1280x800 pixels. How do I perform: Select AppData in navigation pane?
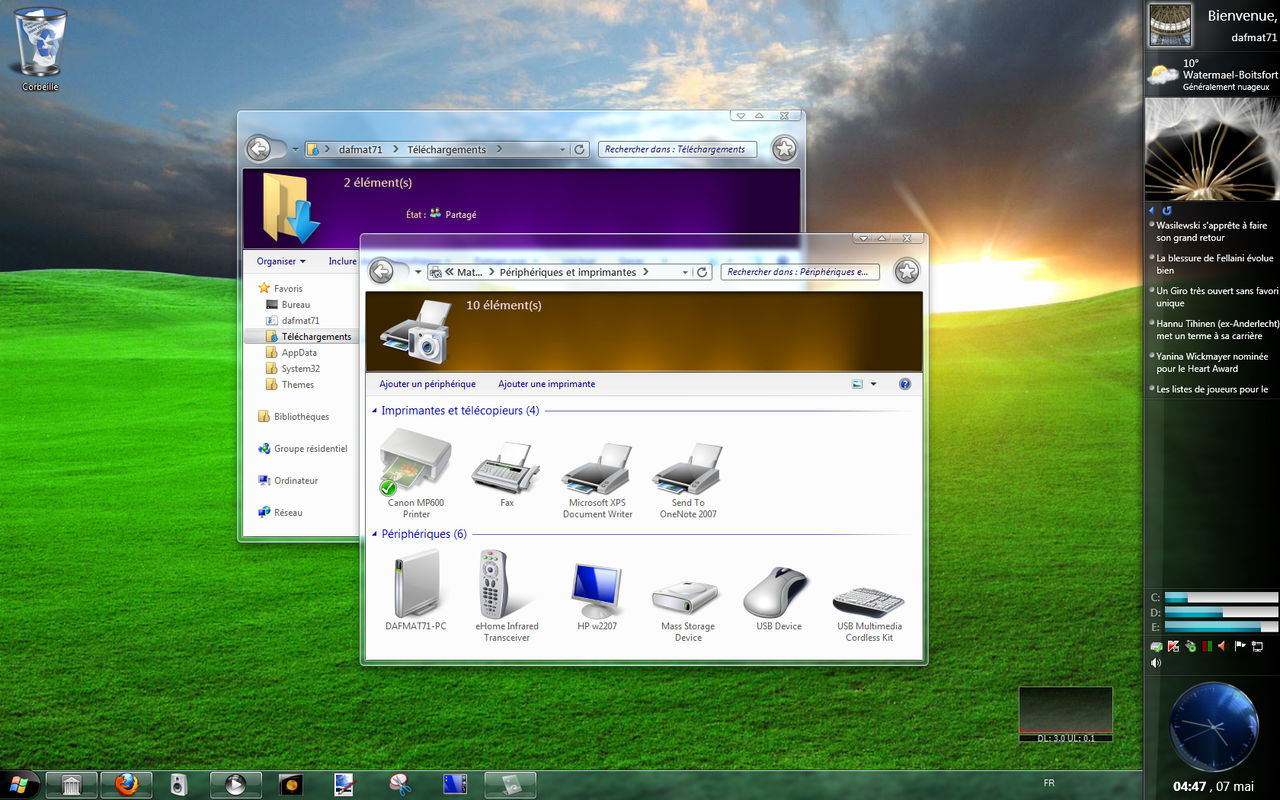pyautogui.click(x=291, y=352)
